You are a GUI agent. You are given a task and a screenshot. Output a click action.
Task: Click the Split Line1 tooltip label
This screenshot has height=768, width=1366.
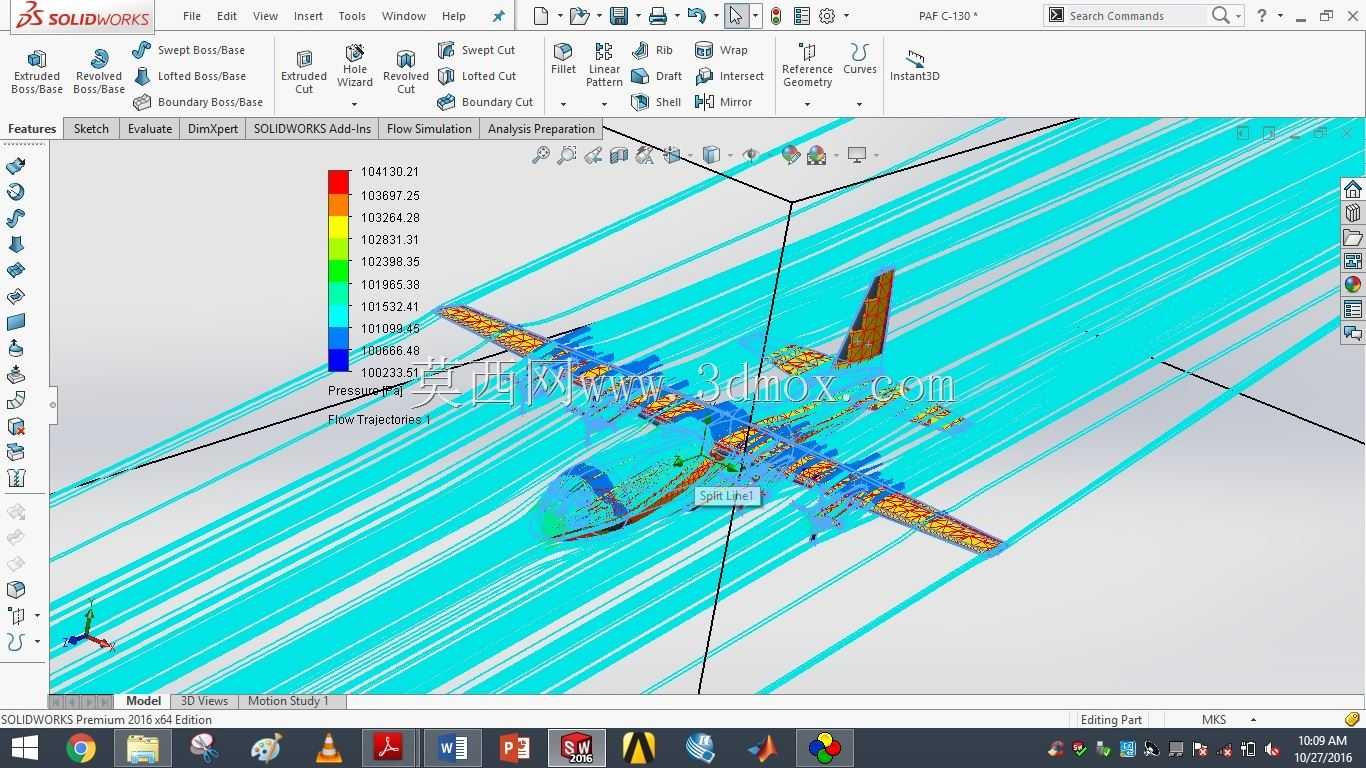coord(727,496)
